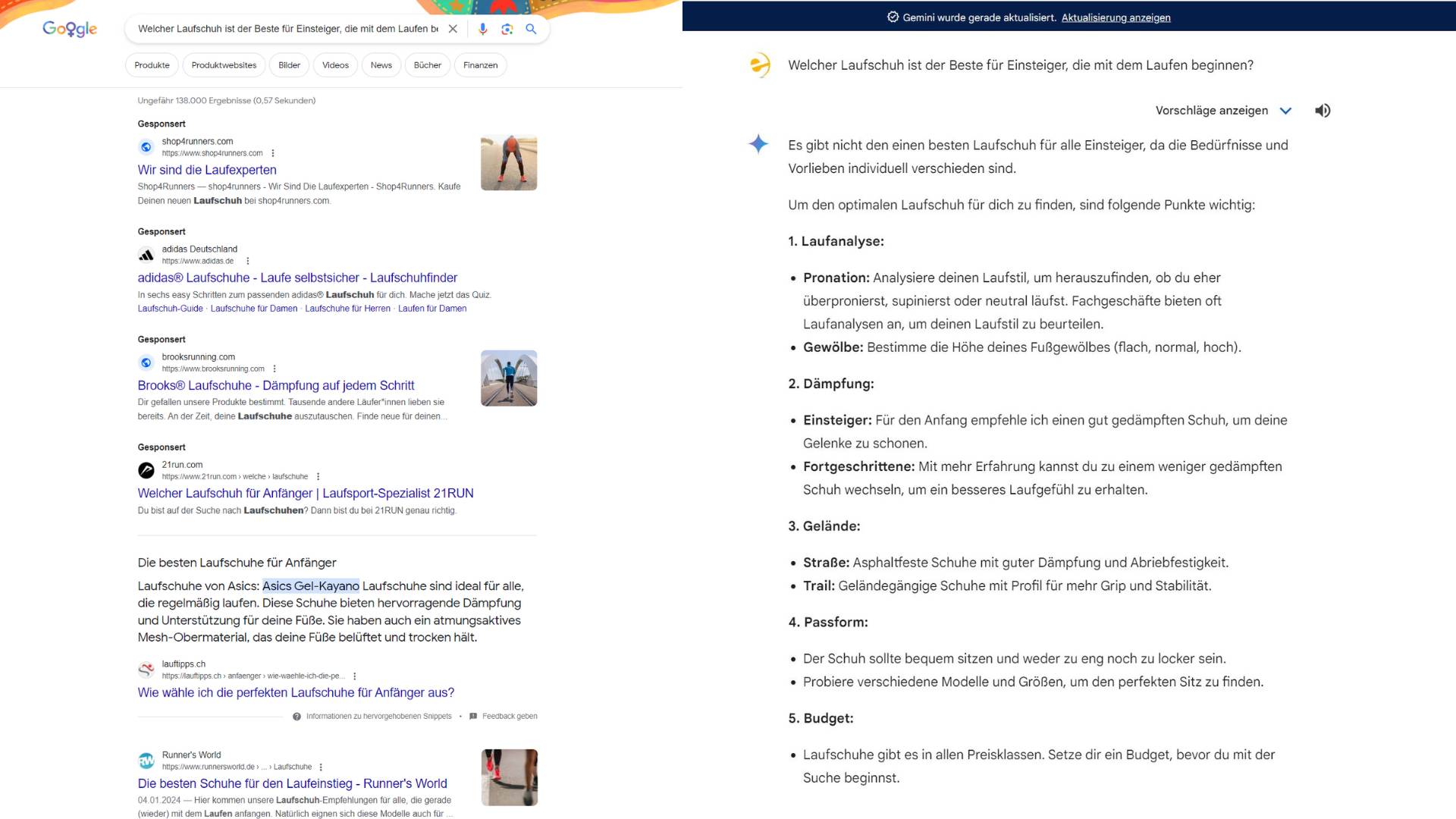Click the blue magnifier search icon
The width and height of the screenshot is (1456, 819).
tap(531, 29)
